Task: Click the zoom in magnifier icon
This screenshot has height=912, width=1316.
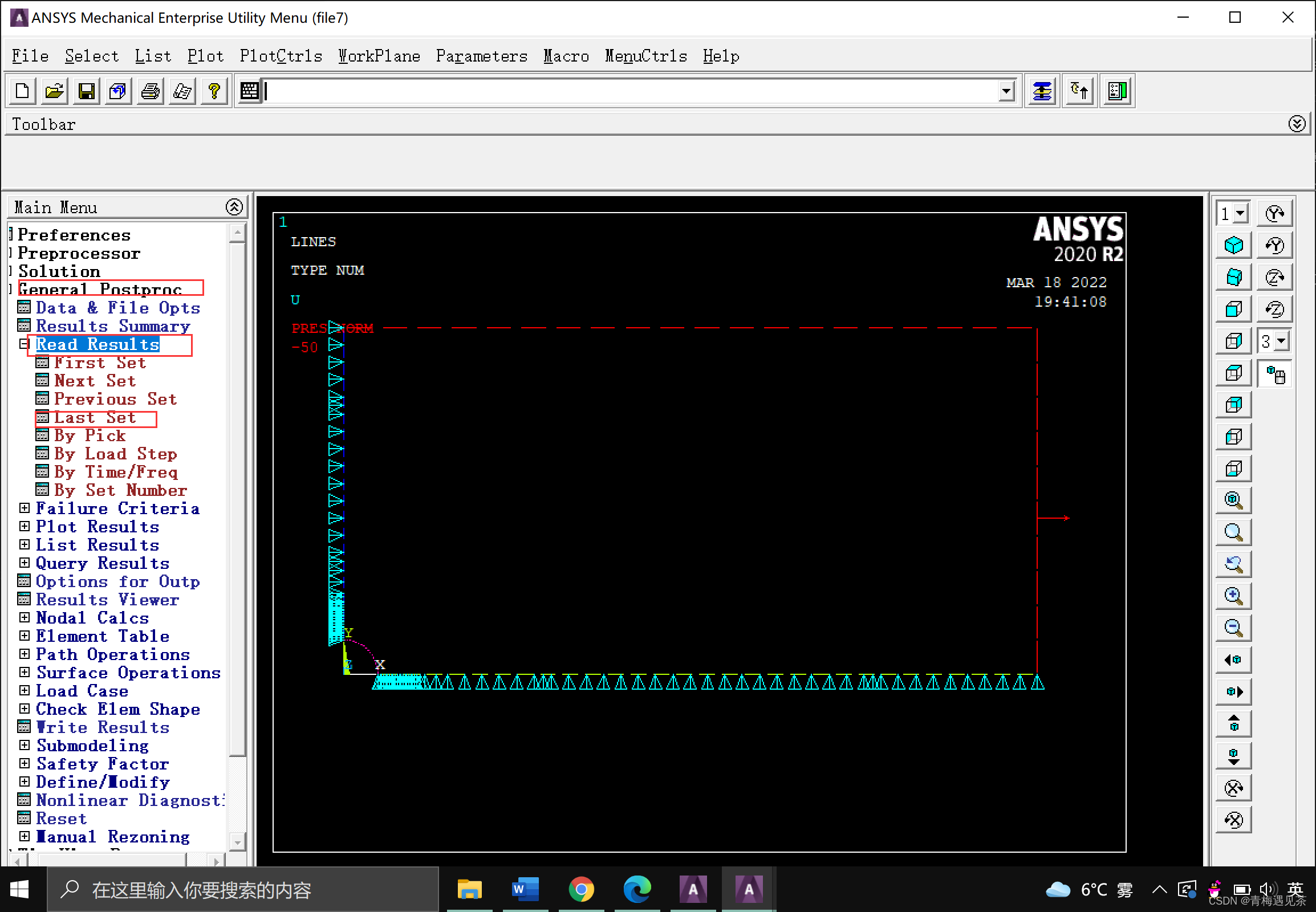Action: (1234, 597)
